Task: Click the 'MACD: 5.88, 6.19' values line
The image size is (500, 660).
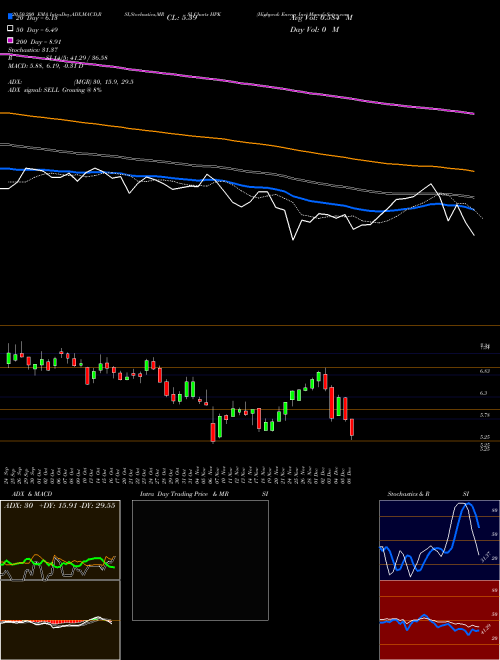Action: (45, 66)
